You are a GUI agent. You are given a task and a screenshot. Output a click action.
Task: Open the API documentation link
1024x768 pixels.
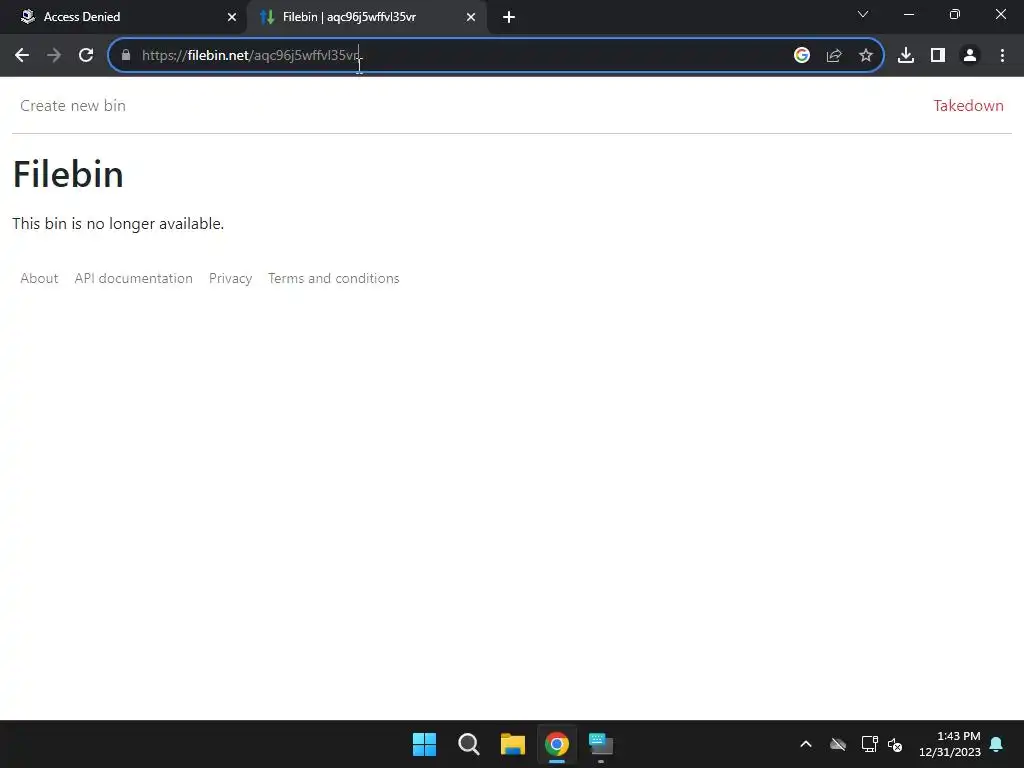tap(133, 278)
